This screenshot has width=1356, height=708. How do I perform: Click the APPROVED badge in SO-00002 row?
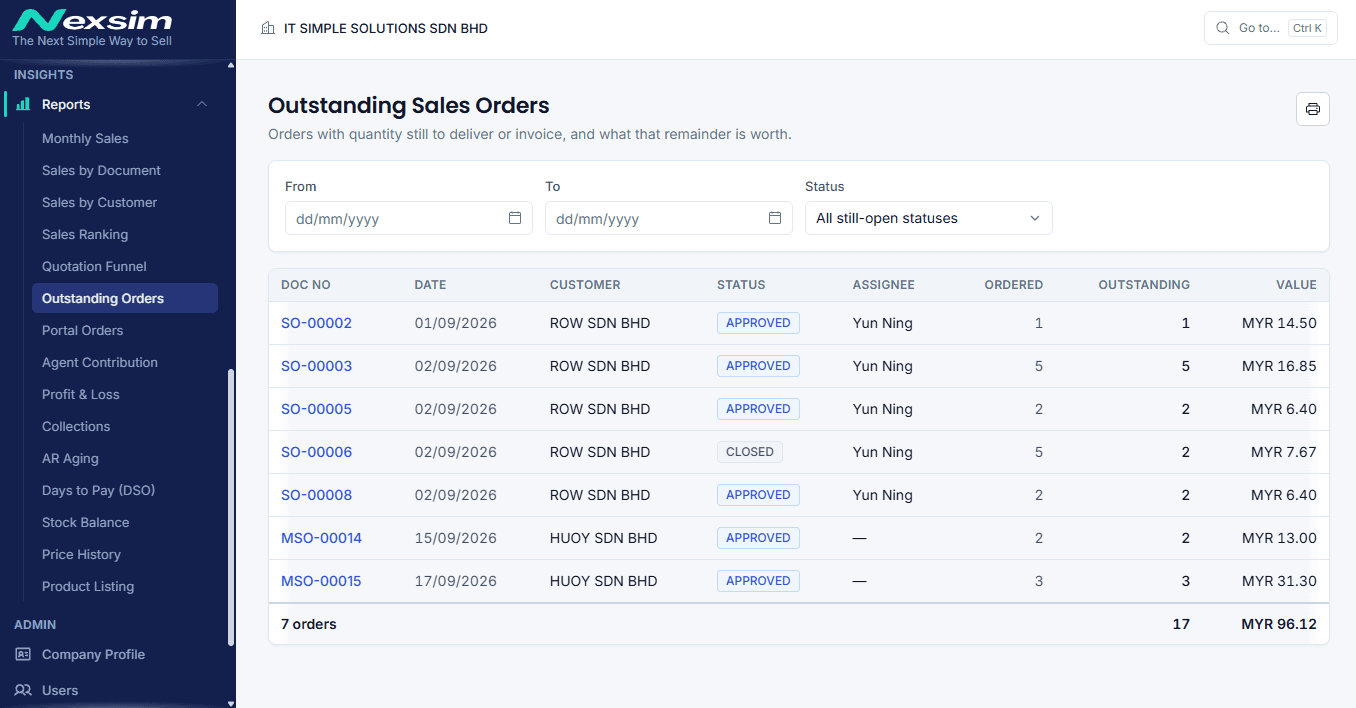[x=758, y=323]
